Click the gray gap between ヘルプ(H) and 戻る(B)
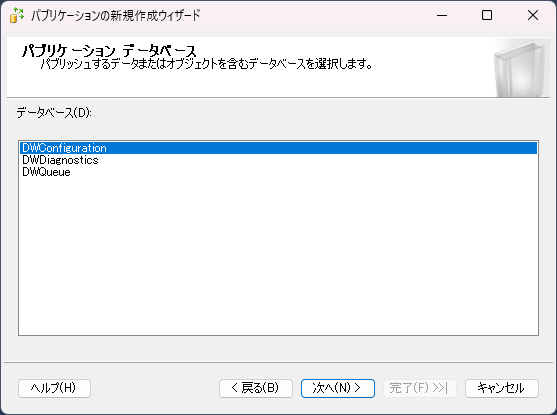 (155, 388)
